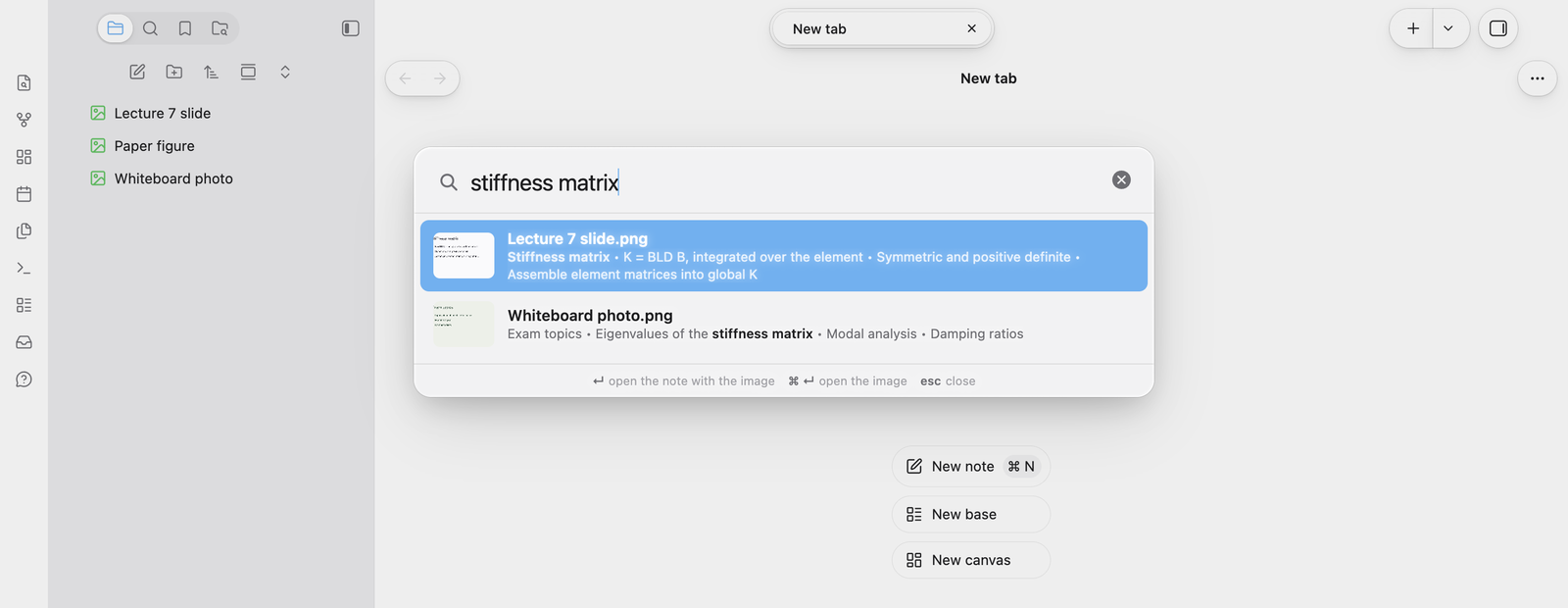Clear the search query
This screenshot has height=608, width=1568.
(x=1122, y=179)
